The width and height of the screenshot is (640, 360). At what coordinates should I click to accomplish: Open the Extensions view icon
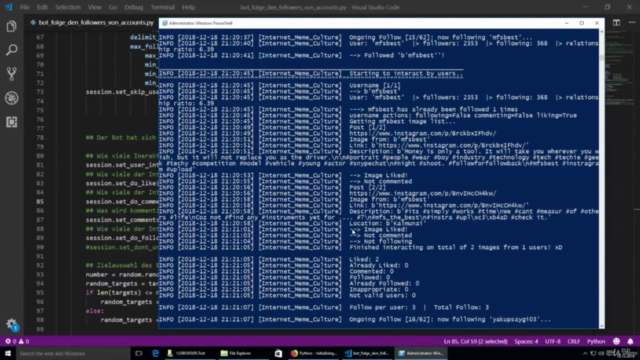tap(11, 122)
